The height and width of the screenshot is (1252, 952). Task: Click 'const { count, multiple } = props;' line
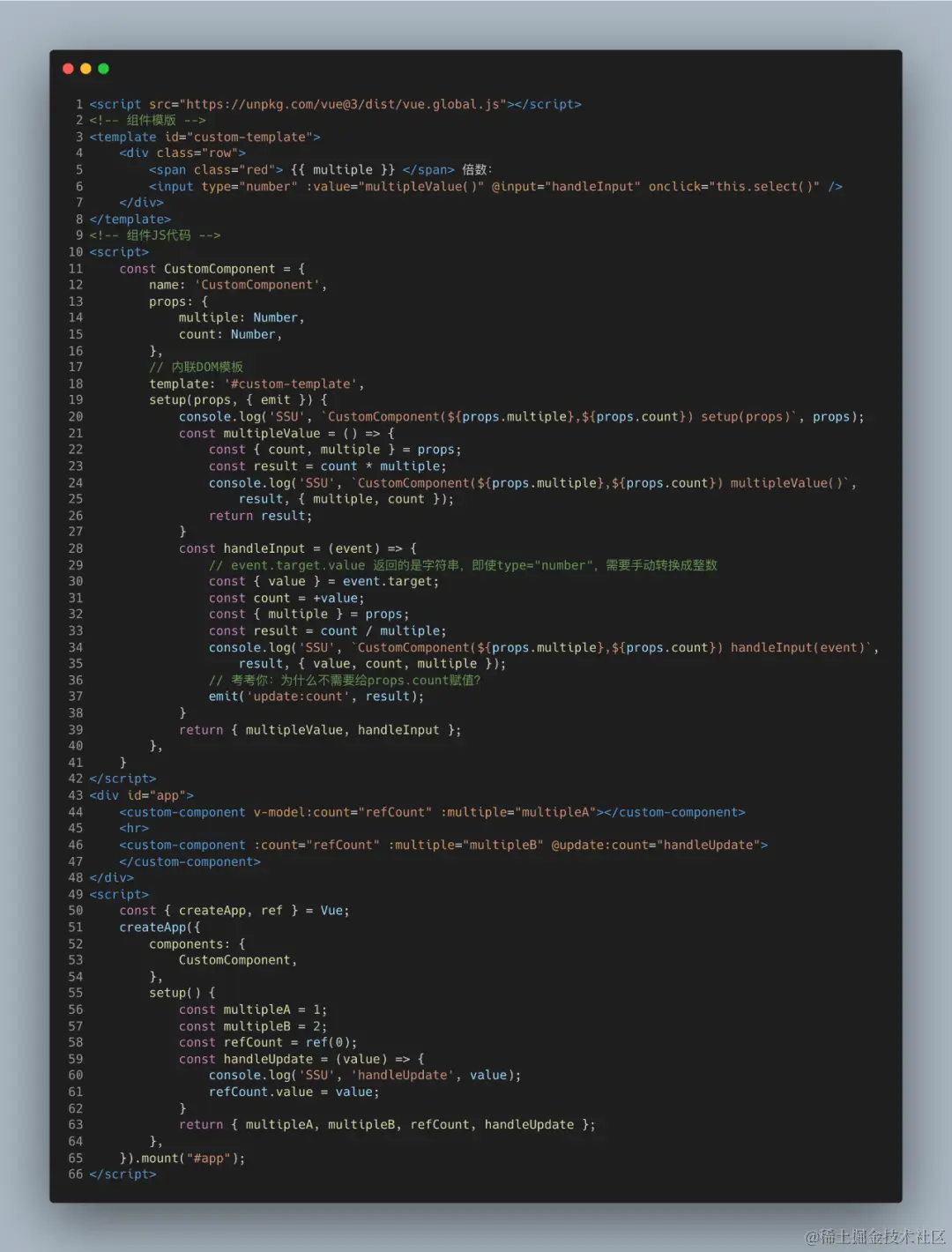(335, 450)
